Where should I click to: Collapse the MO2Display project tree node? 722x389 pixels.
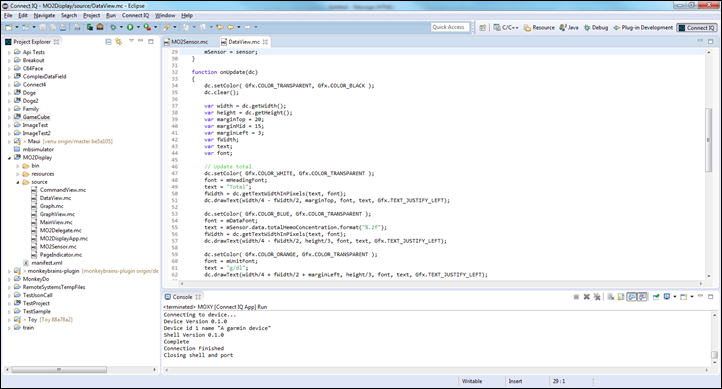tap(9, 158)
